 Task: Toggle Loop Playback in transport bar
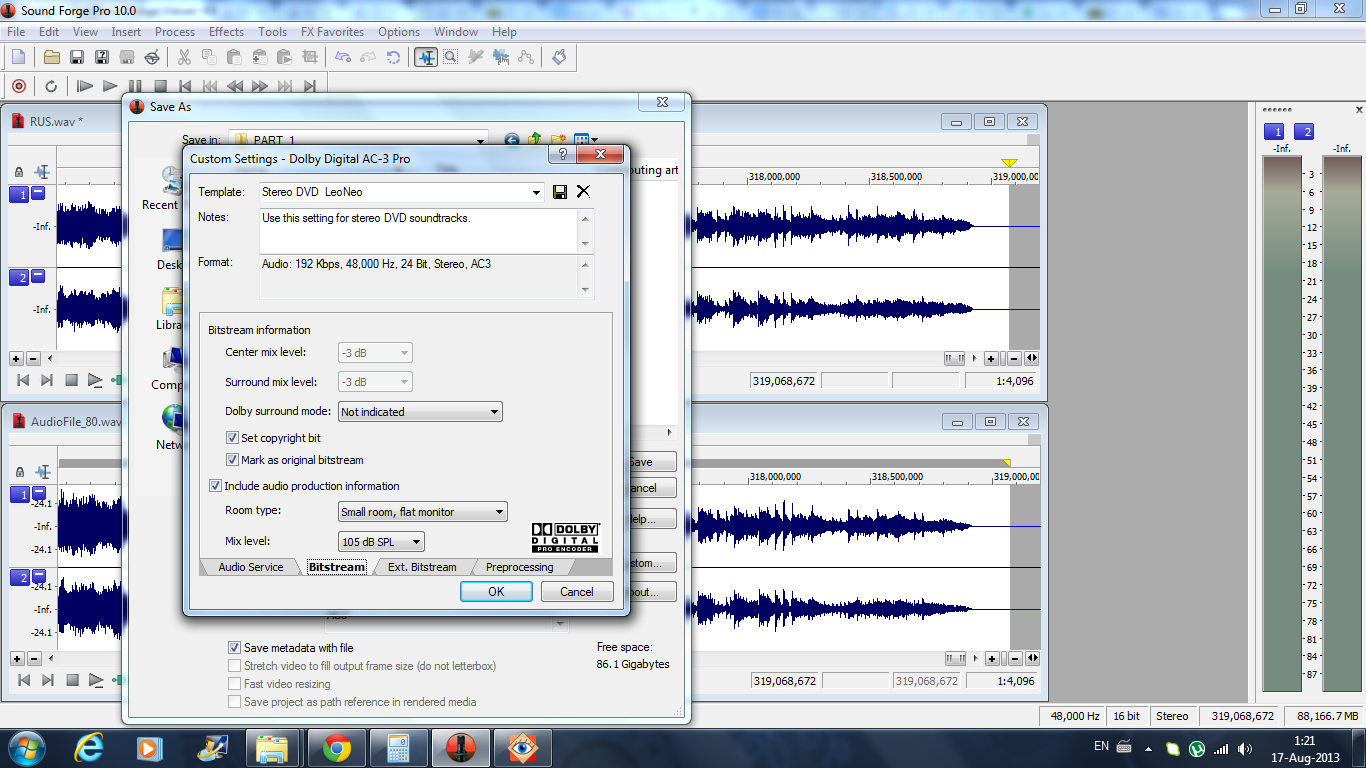tap(51, 86)
